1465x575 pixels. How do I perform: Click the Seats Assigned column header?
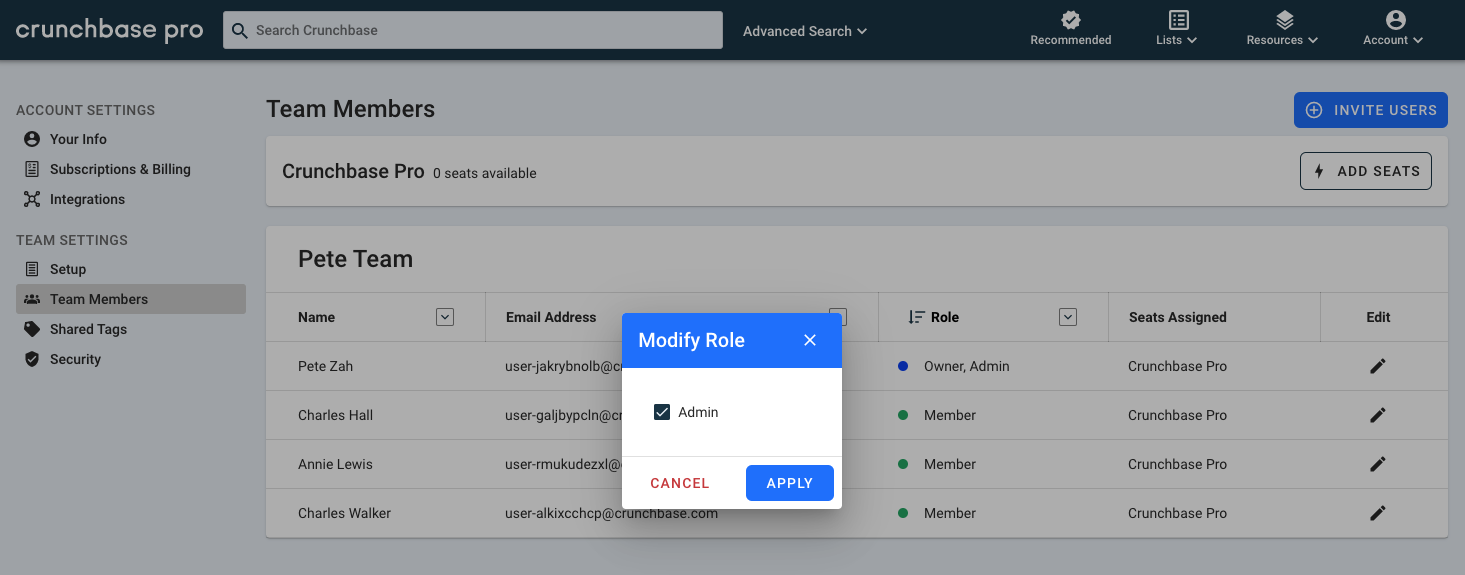click(1178, 317)
